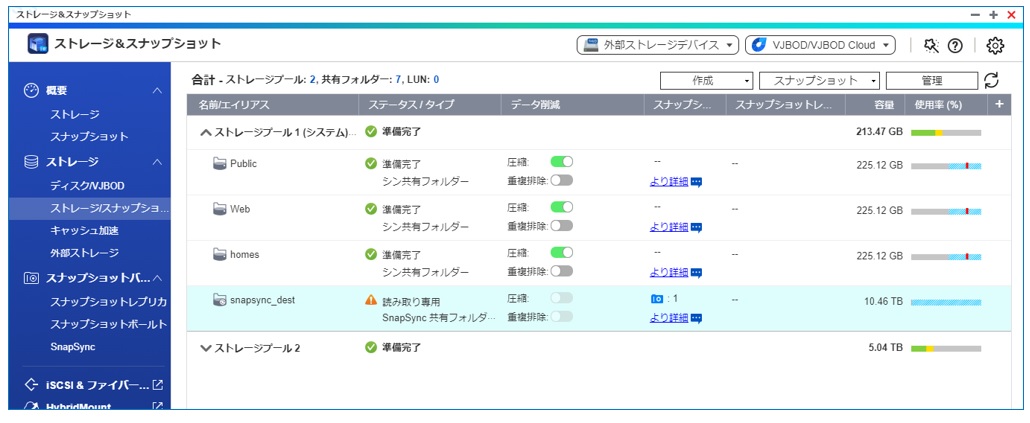Click the wrench diagnostic tool icon
This screenshot has height=423, width=1030.
coord(932,45)
